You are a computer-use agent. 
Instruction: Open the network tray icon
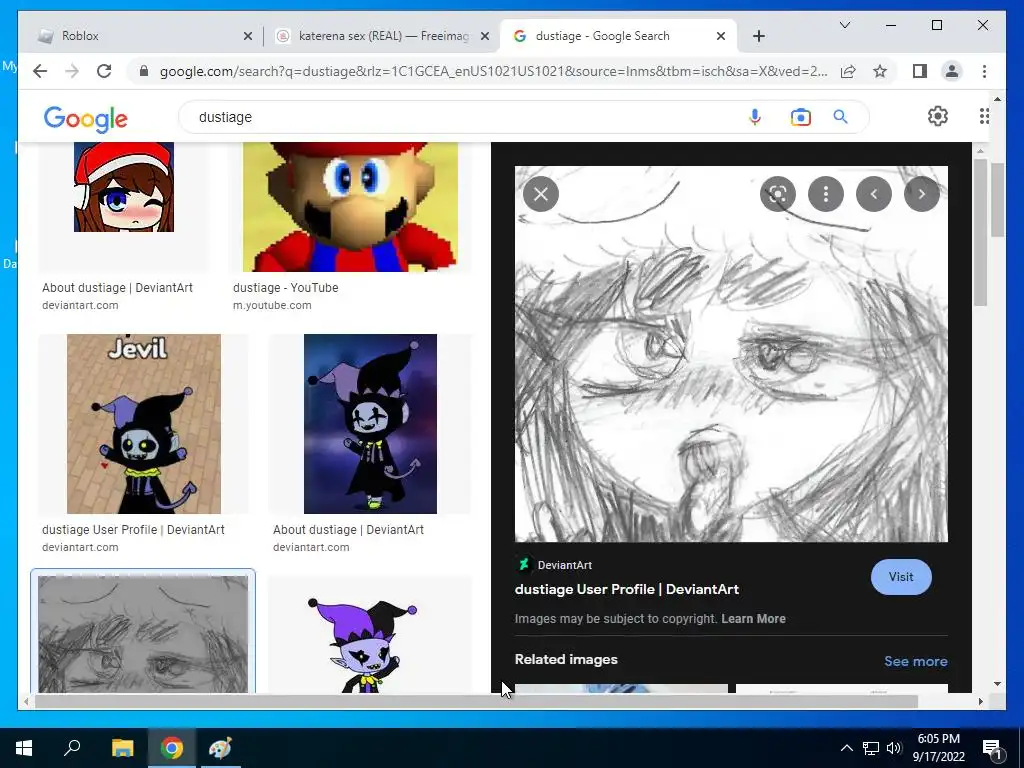click(871, 748)
